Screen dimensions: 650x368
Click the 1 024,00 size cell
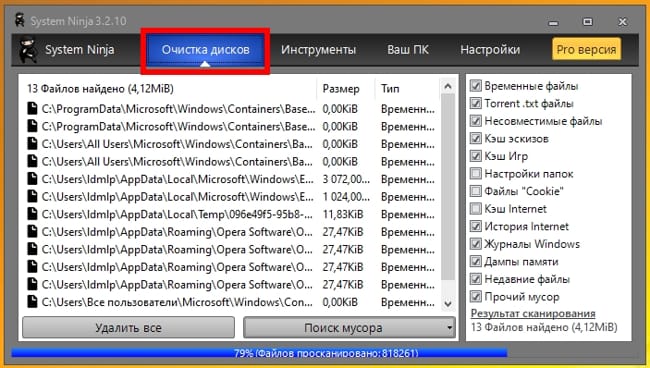coord(346,196)
